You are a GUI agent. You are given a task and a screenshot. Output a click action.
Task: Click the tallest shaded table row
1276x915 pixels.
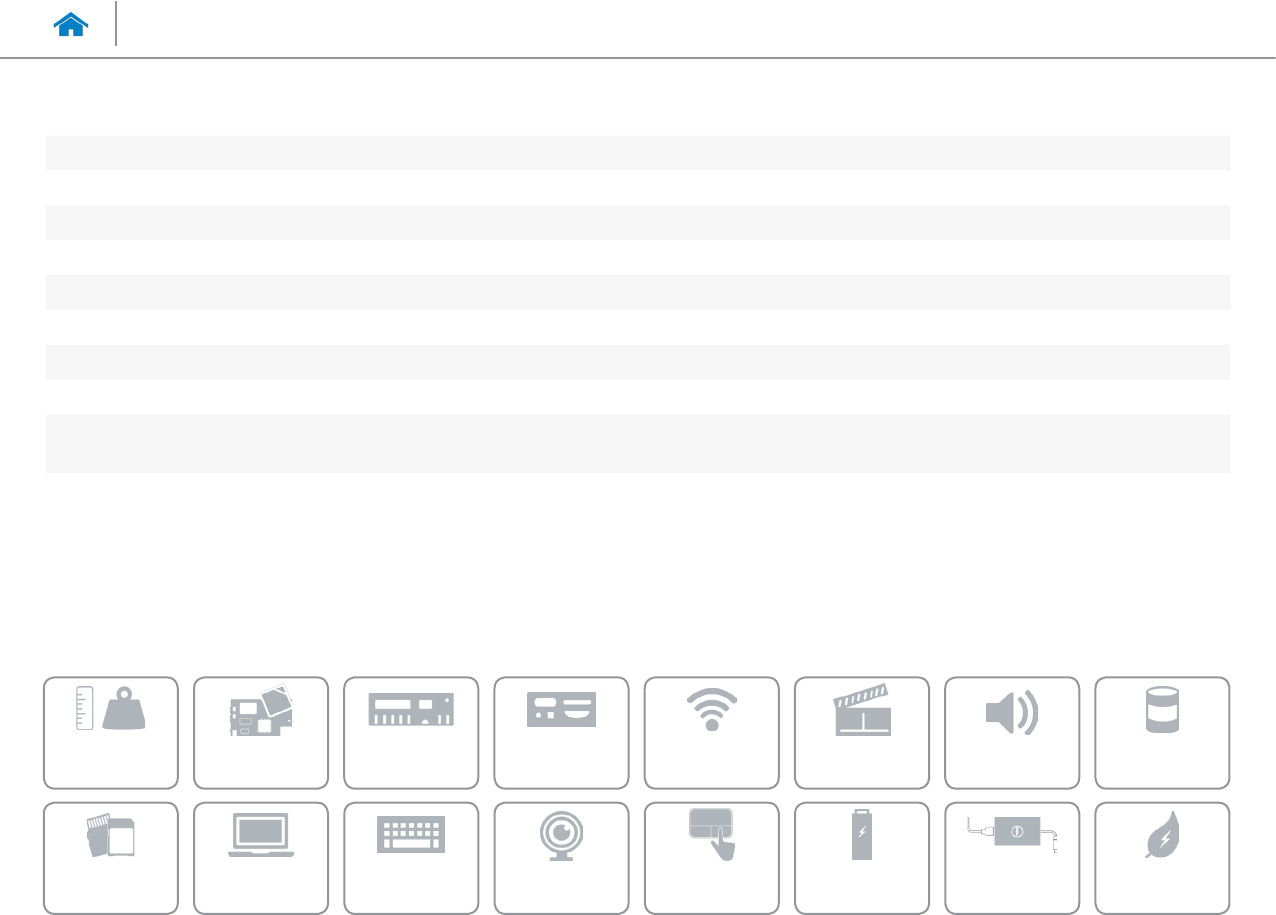[637, 443]
